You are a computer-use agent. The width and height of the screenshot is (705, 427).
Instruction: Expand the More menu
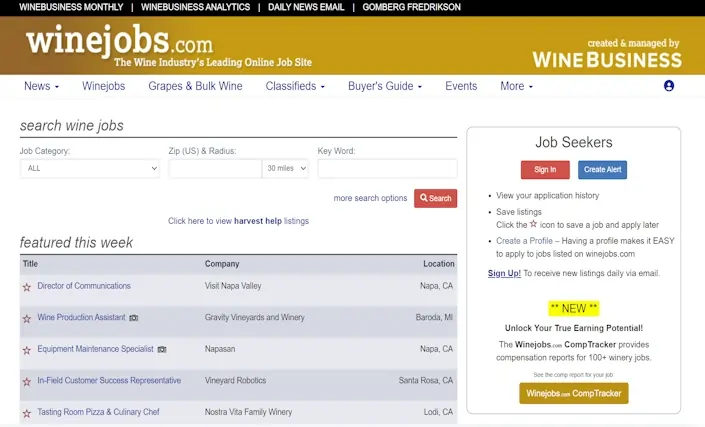coord(516,86)
